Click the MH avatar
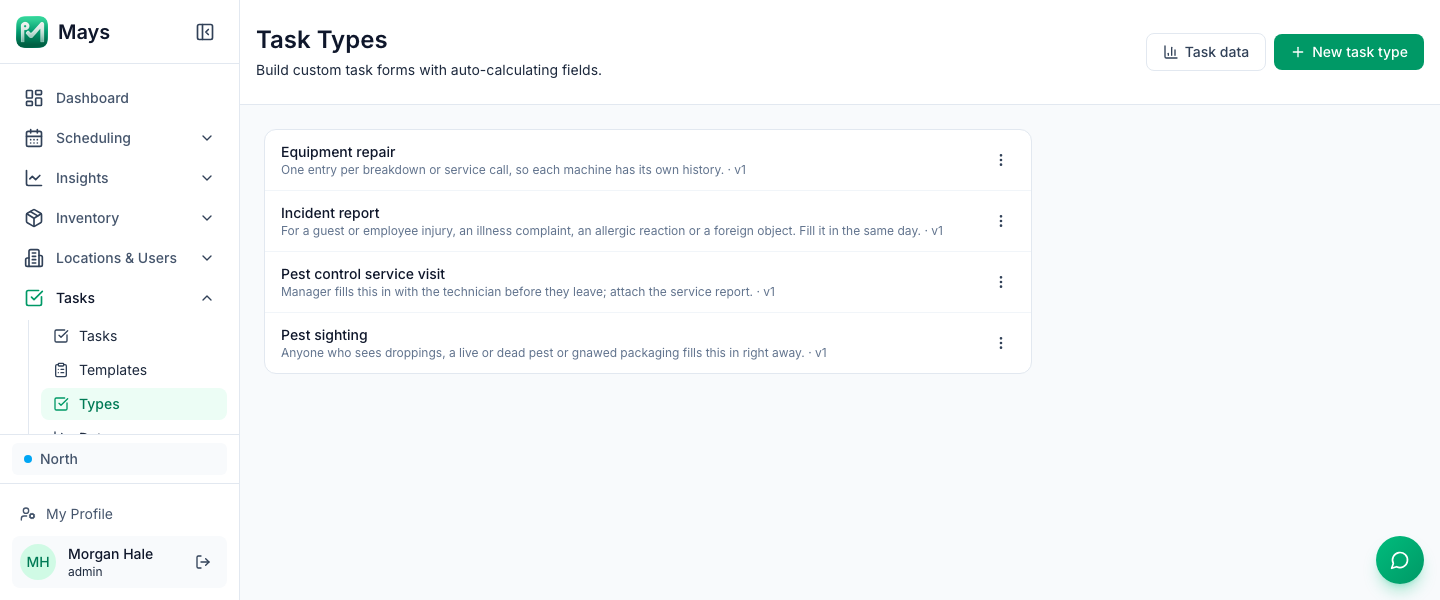1440x600 pixels. click(38, 562)
